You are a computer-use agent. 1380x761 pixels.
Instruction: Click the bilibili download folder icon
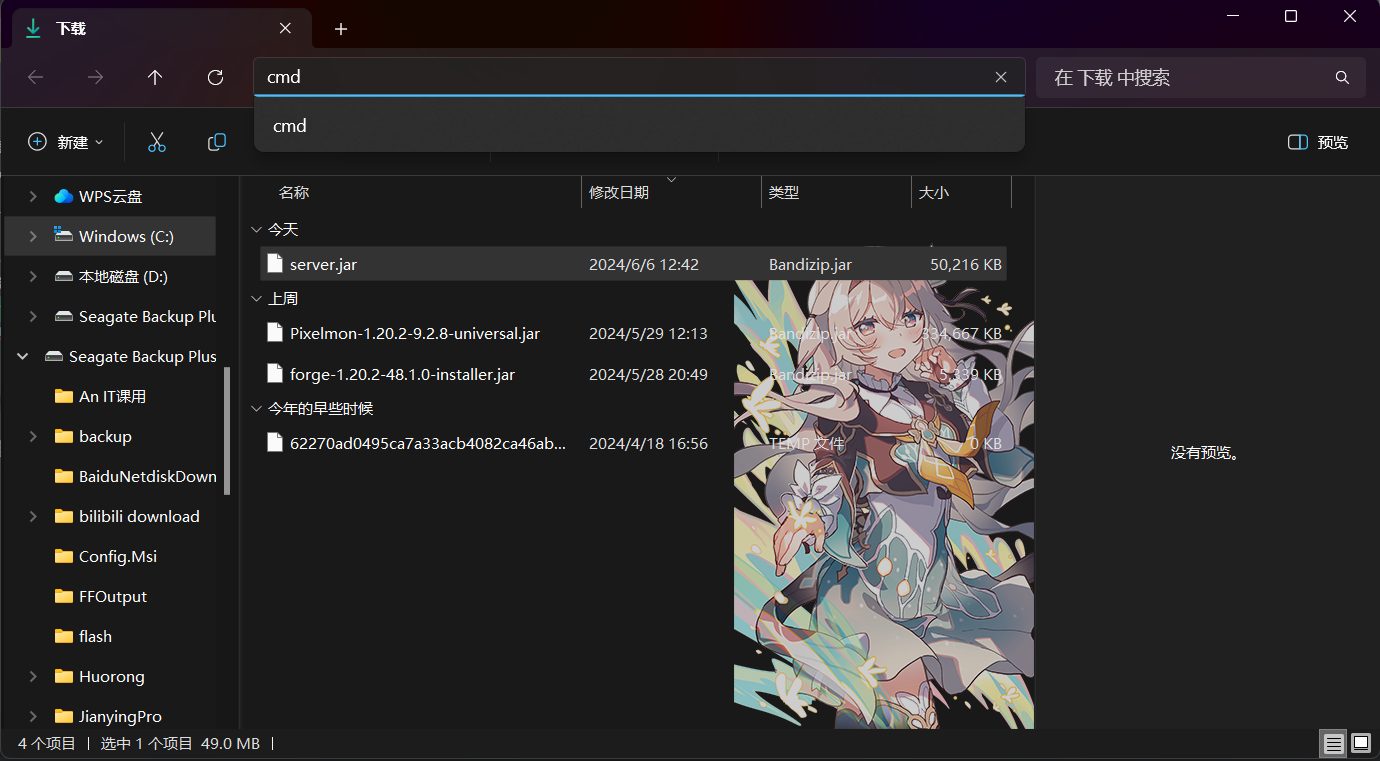tap(64, 516)
